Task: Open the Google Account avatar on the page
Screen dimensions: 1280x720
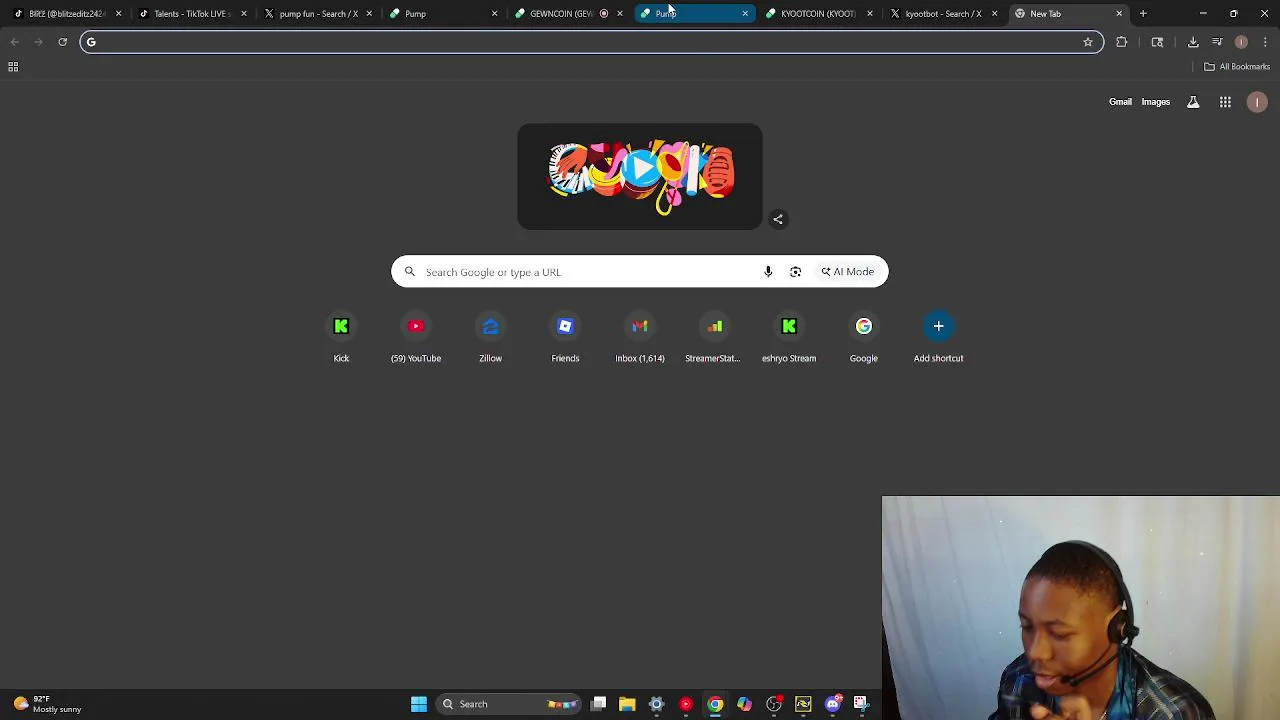Action: pos(1257,102)
